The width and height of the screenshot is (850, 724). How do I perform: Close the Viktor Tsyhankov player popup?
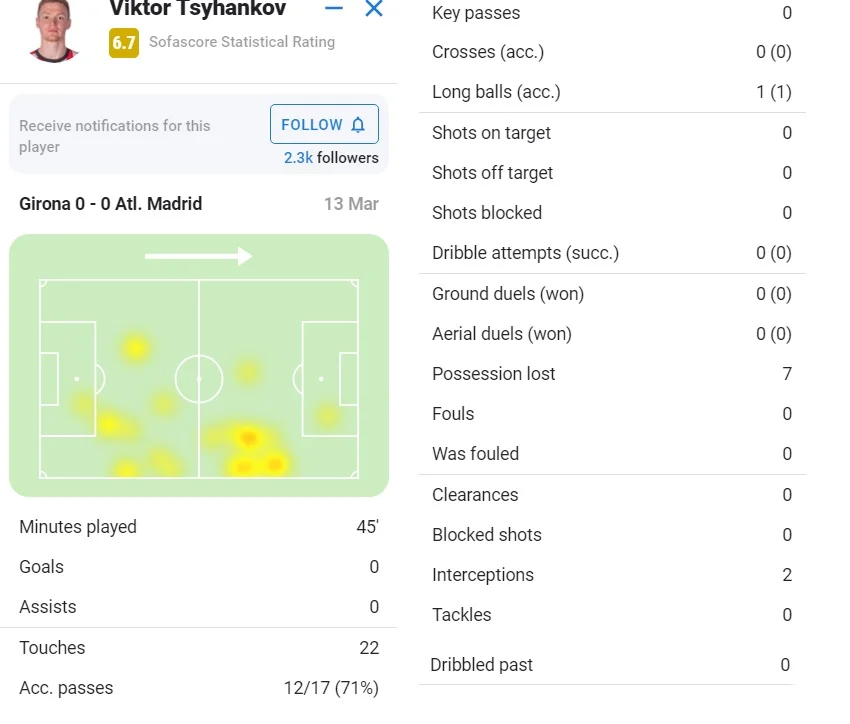374,9
